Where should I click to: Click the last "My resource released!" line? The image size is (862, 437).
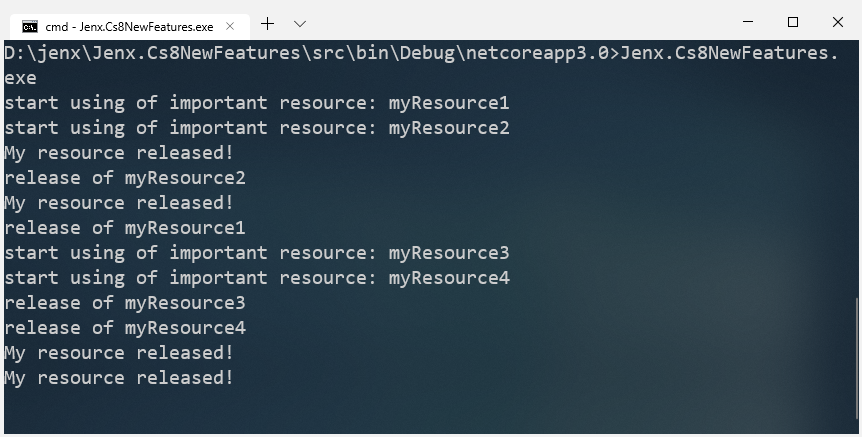(119, 378)
